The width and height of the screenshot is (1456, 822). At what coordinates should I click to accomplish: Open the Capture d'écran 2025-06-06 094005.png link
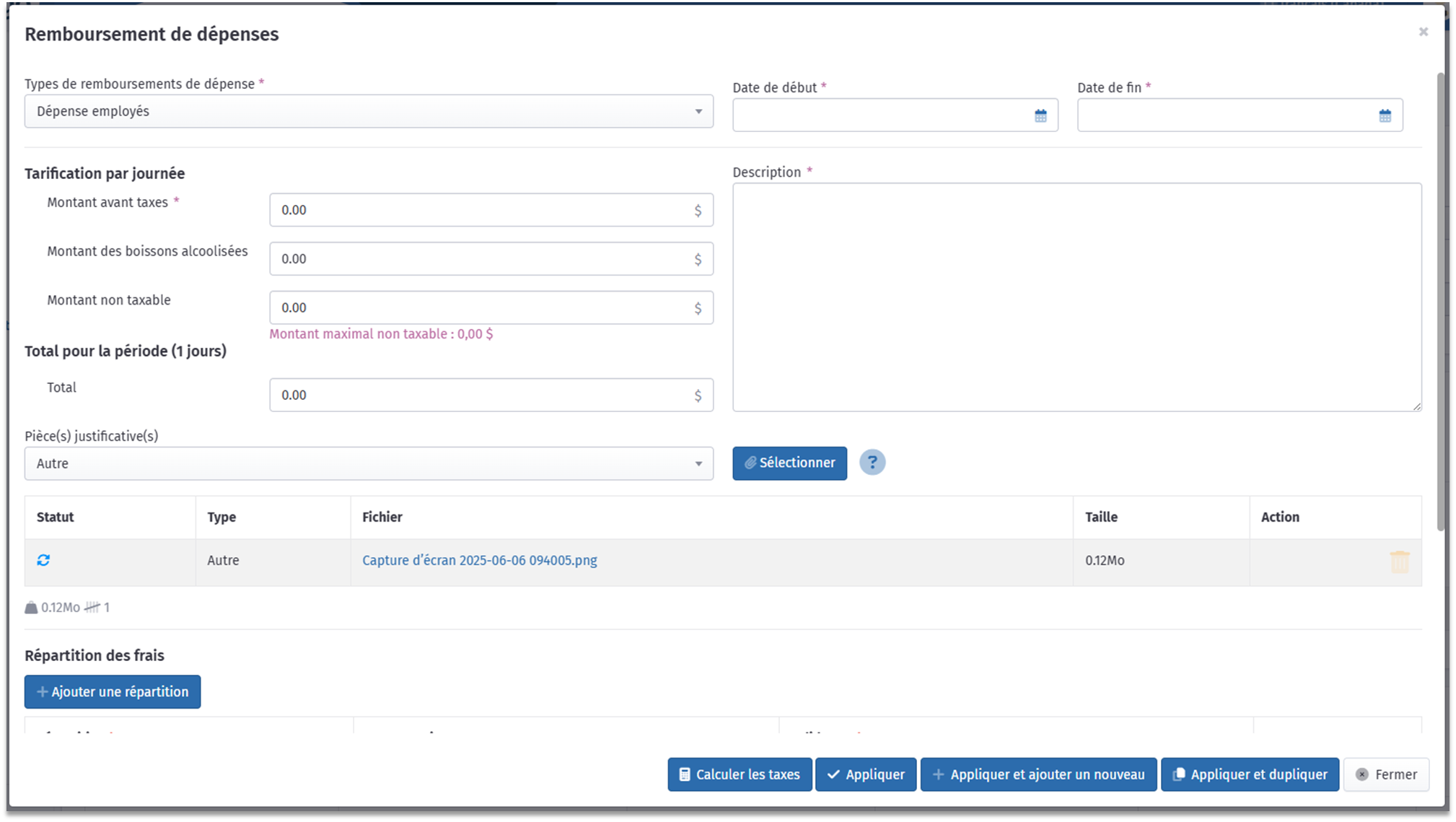coord(479,561)
